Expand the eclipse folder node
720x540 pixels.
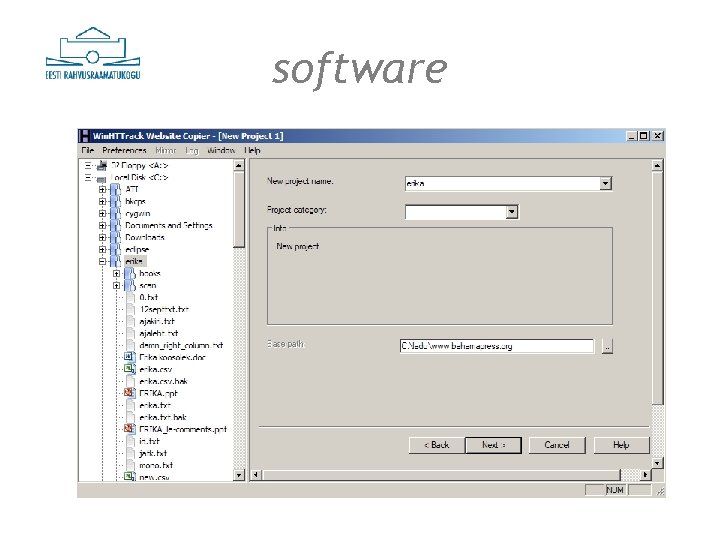tap(102, 249)
